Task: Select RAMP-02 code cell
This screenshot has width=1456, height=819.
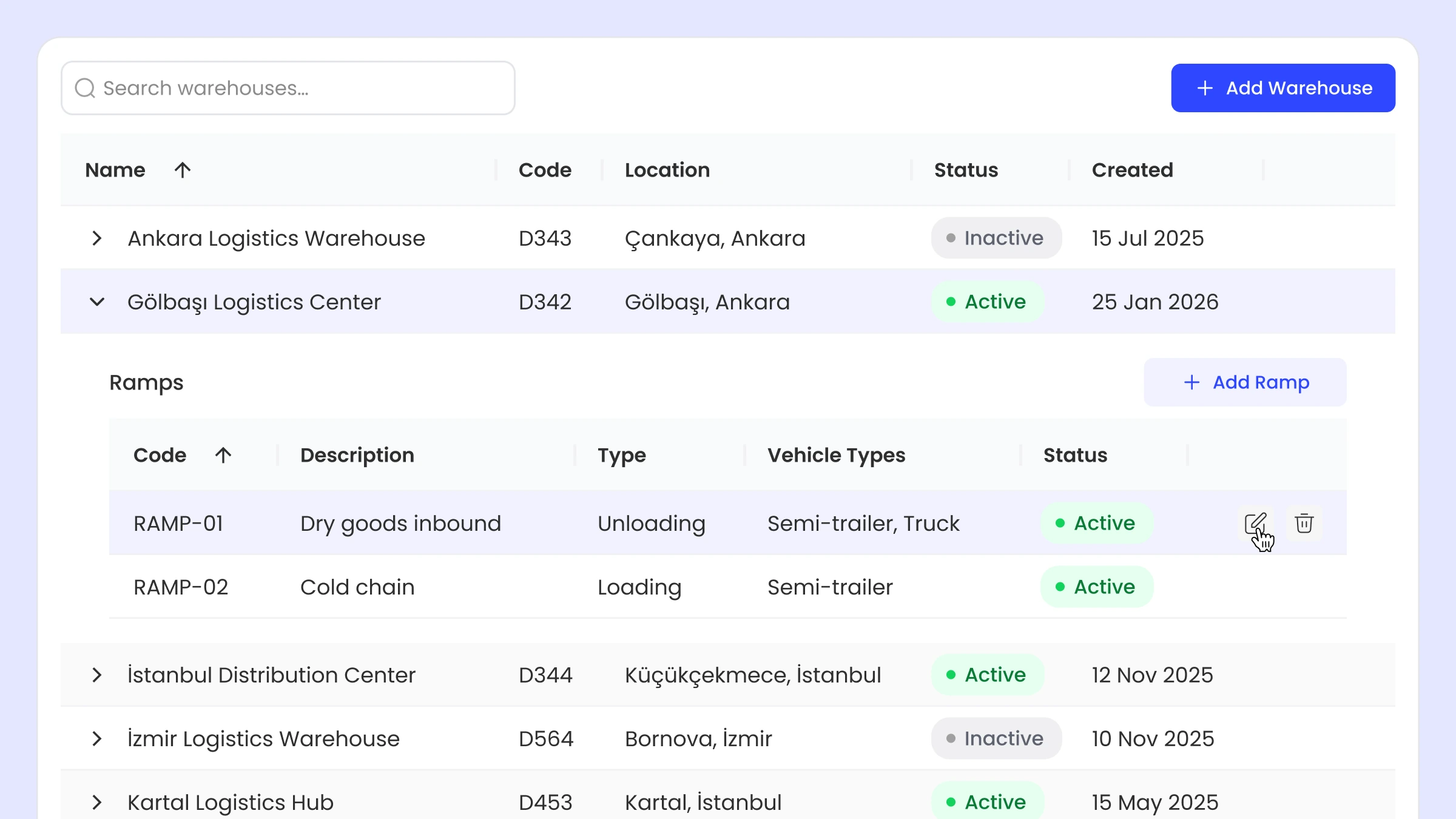Action: 181,587
